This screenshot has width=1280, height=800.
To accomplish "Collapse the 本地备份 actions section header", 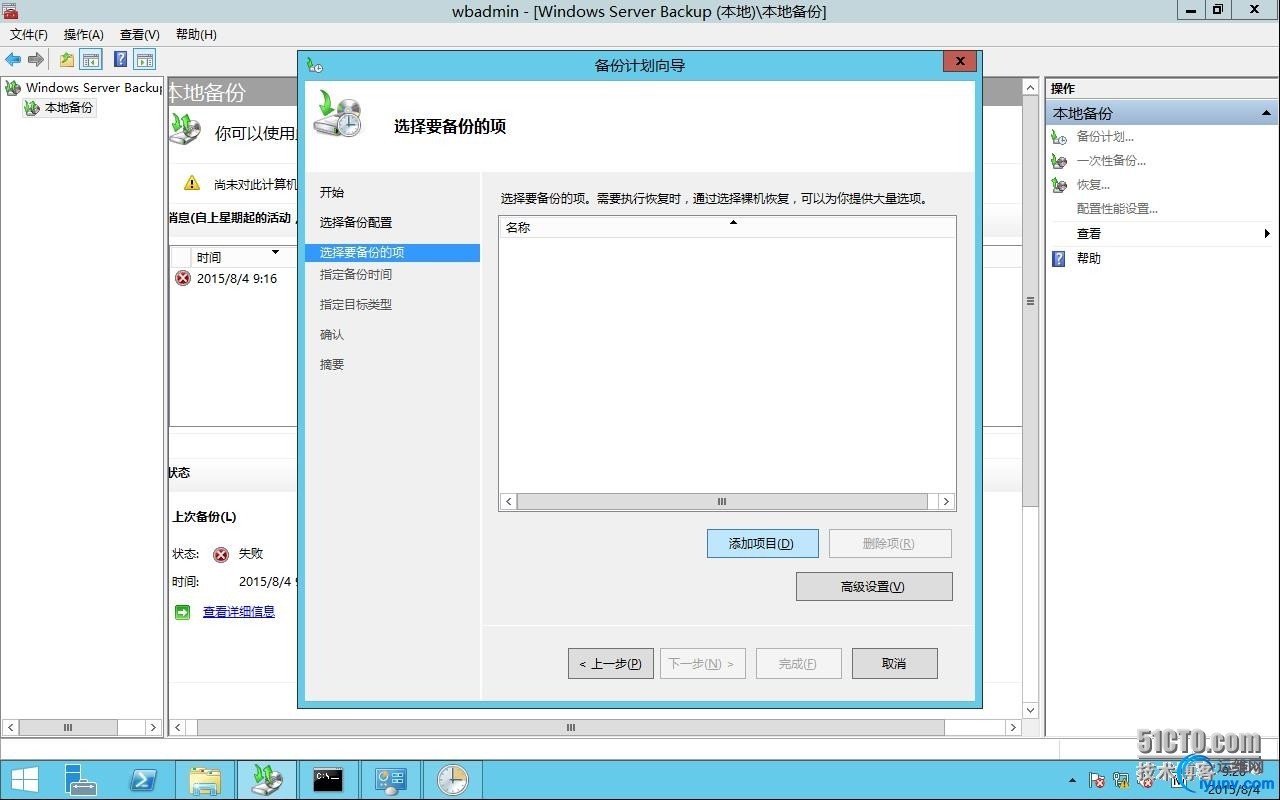I will point(1266,113).
